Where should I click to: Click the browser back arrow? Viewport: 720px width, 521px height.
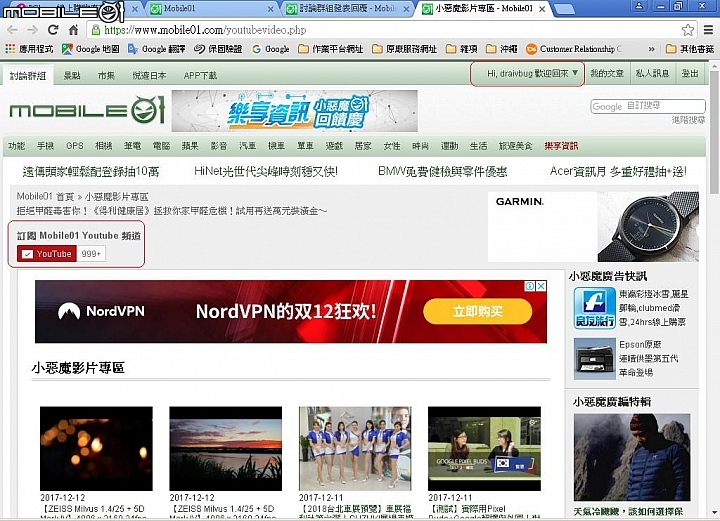click(x=12, y=30)
